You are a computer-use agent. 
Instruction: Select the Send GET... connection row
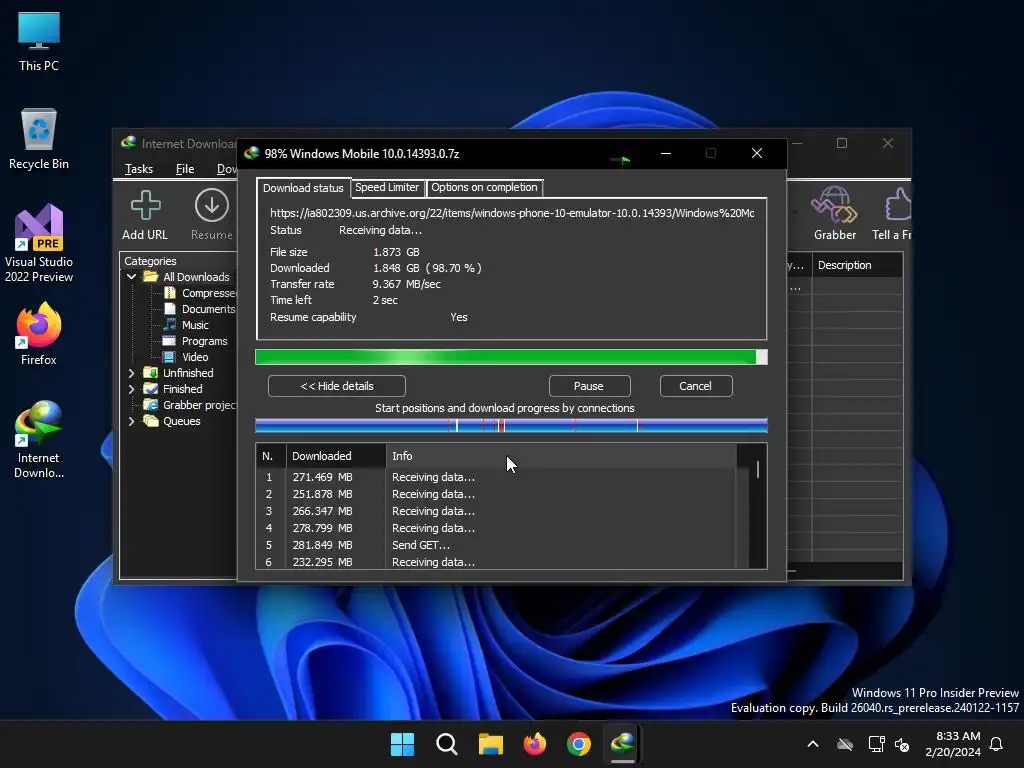(x=496, y=545)
